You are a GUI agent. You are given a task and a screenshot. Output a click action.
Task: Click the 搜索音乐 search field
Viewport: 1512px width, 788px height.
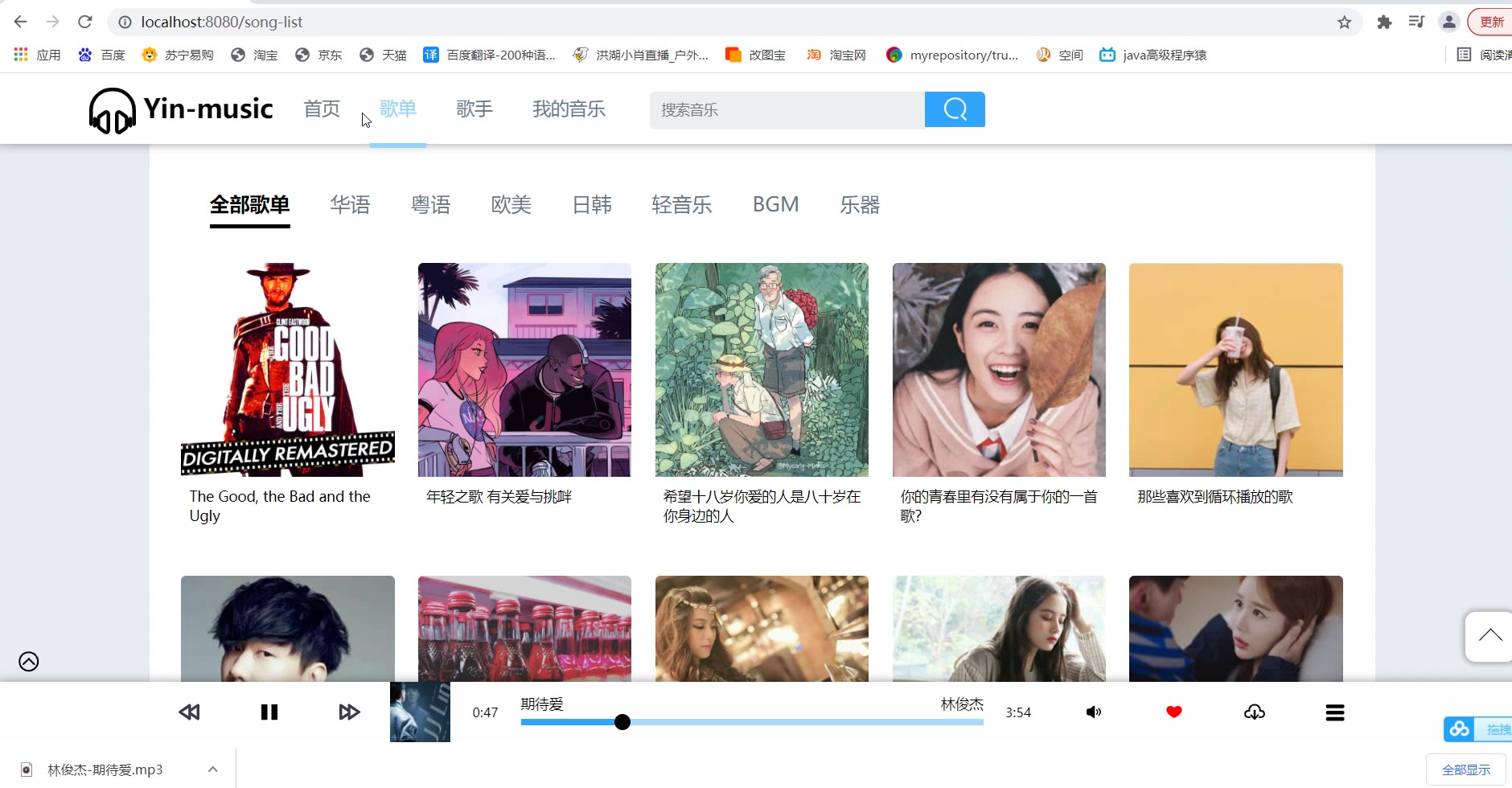click(787, 109)
